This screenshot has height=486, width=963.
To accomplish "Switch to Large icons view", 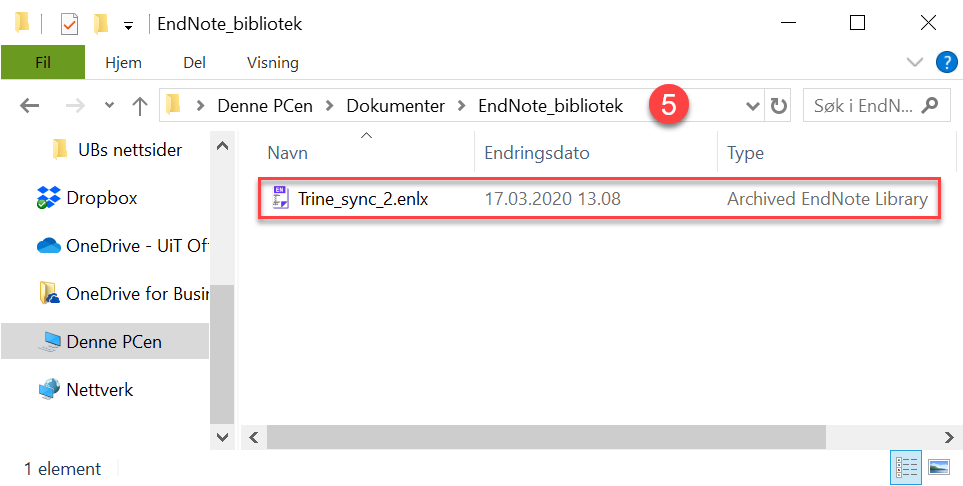I will point(938,467).
